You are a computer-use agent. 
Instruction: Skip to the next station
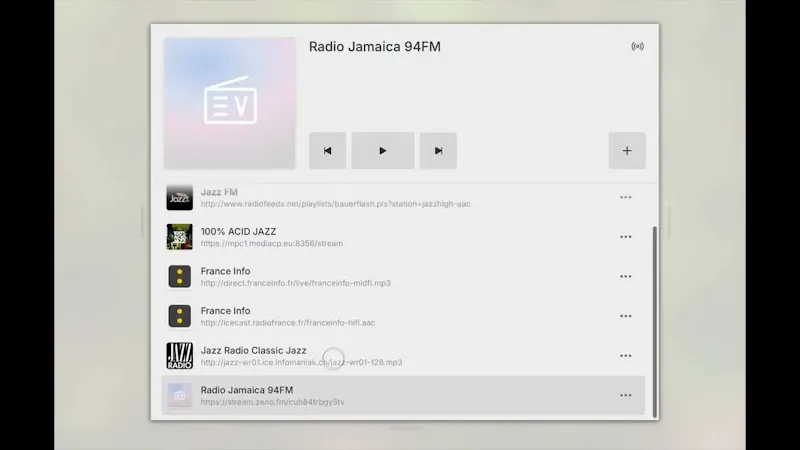tap(438, 151)
